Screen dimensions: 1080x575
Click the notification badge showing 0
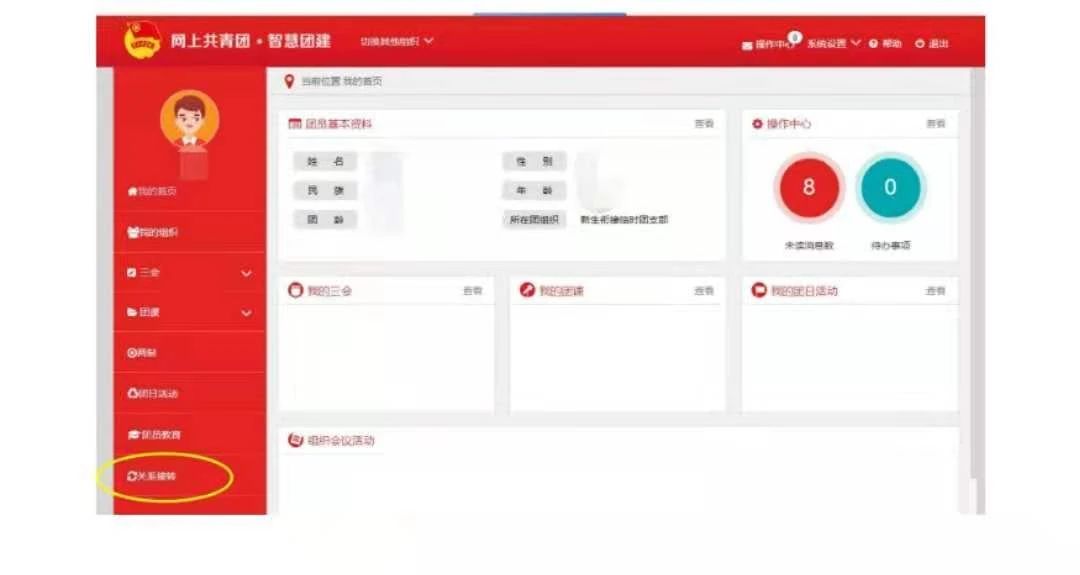[795, 37]
